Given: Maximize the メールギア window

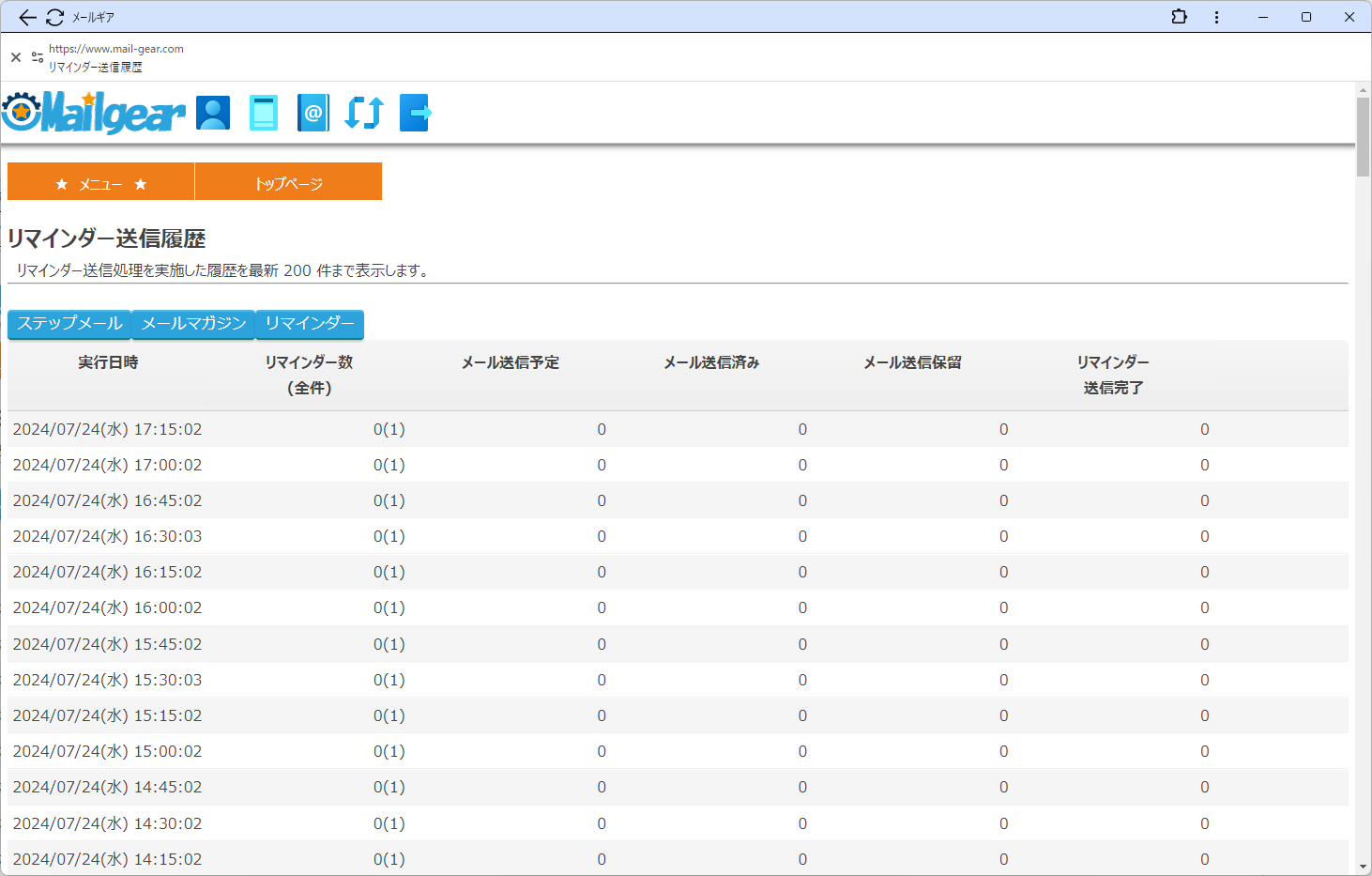Looking at the screenshot, I should coord(1306,17).
